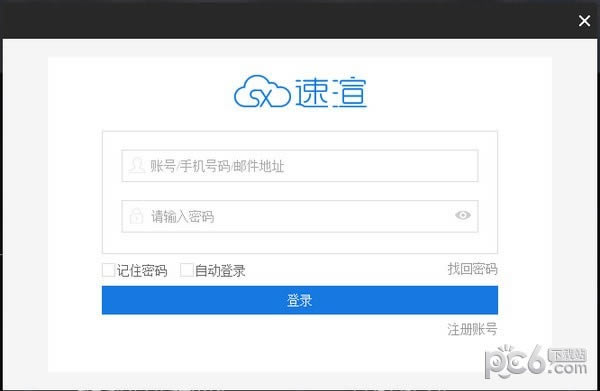This screenshot has height=391, width=600.
Task: Tick the 自动登录 checkbox box
Action: click(187, 270)
